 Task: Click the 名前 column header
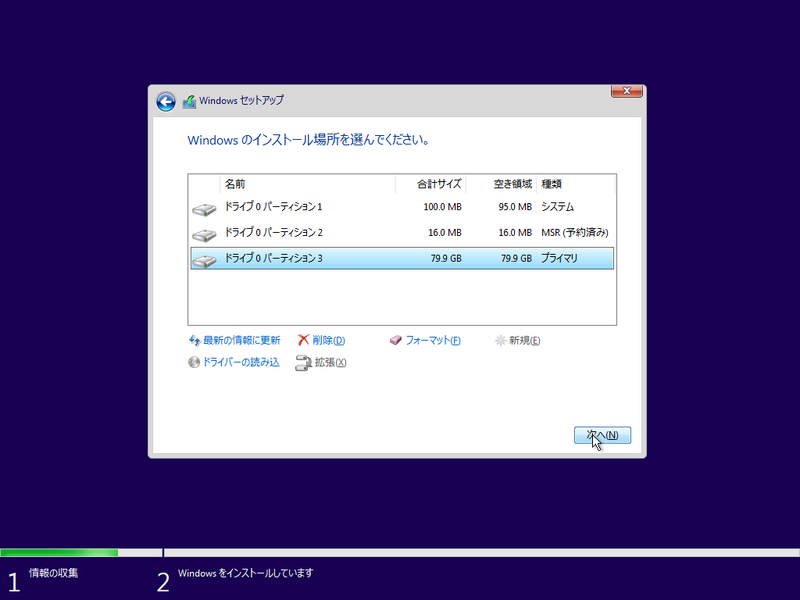[233, 184]
